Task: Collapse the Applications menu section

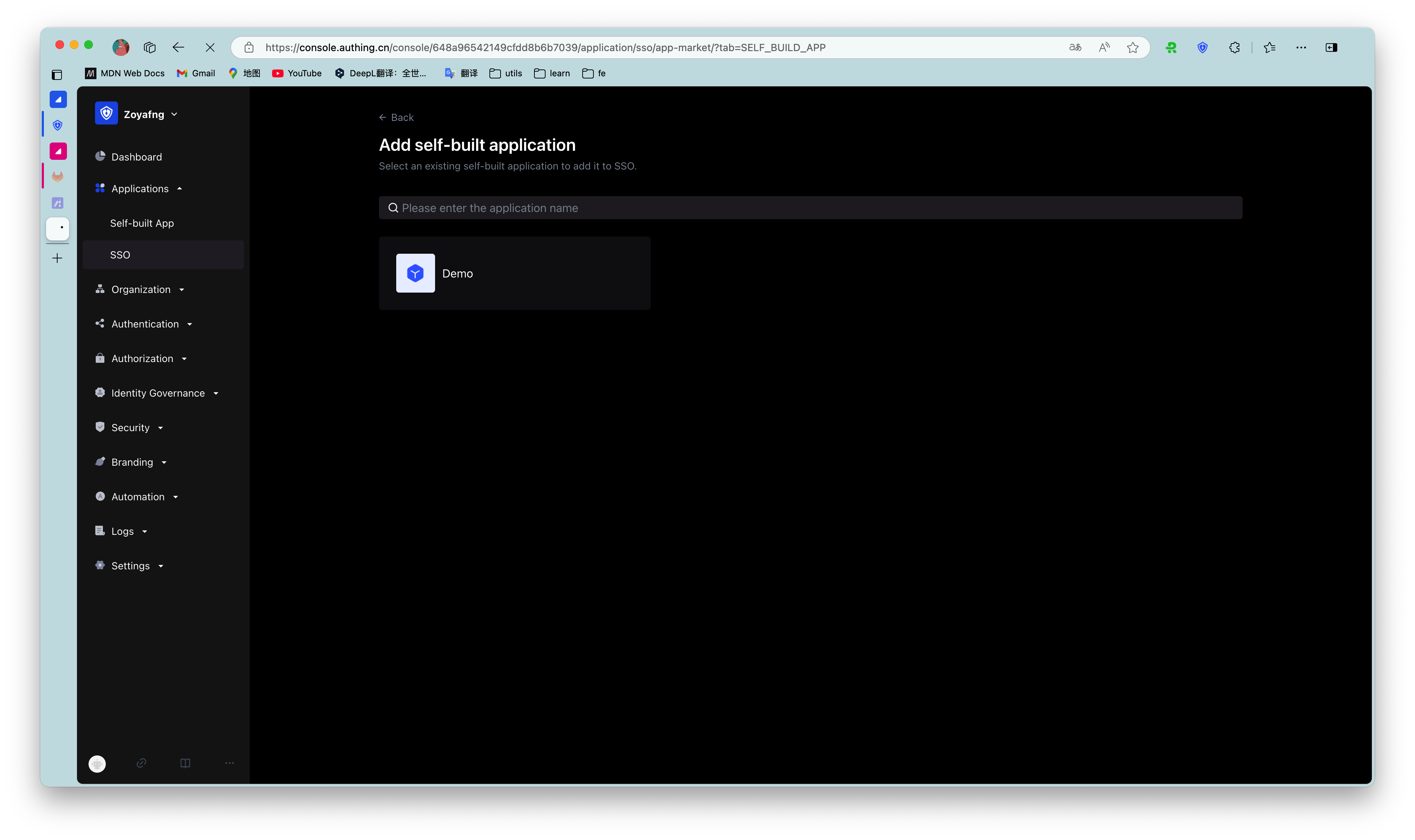Action: [x=140, y=189]
